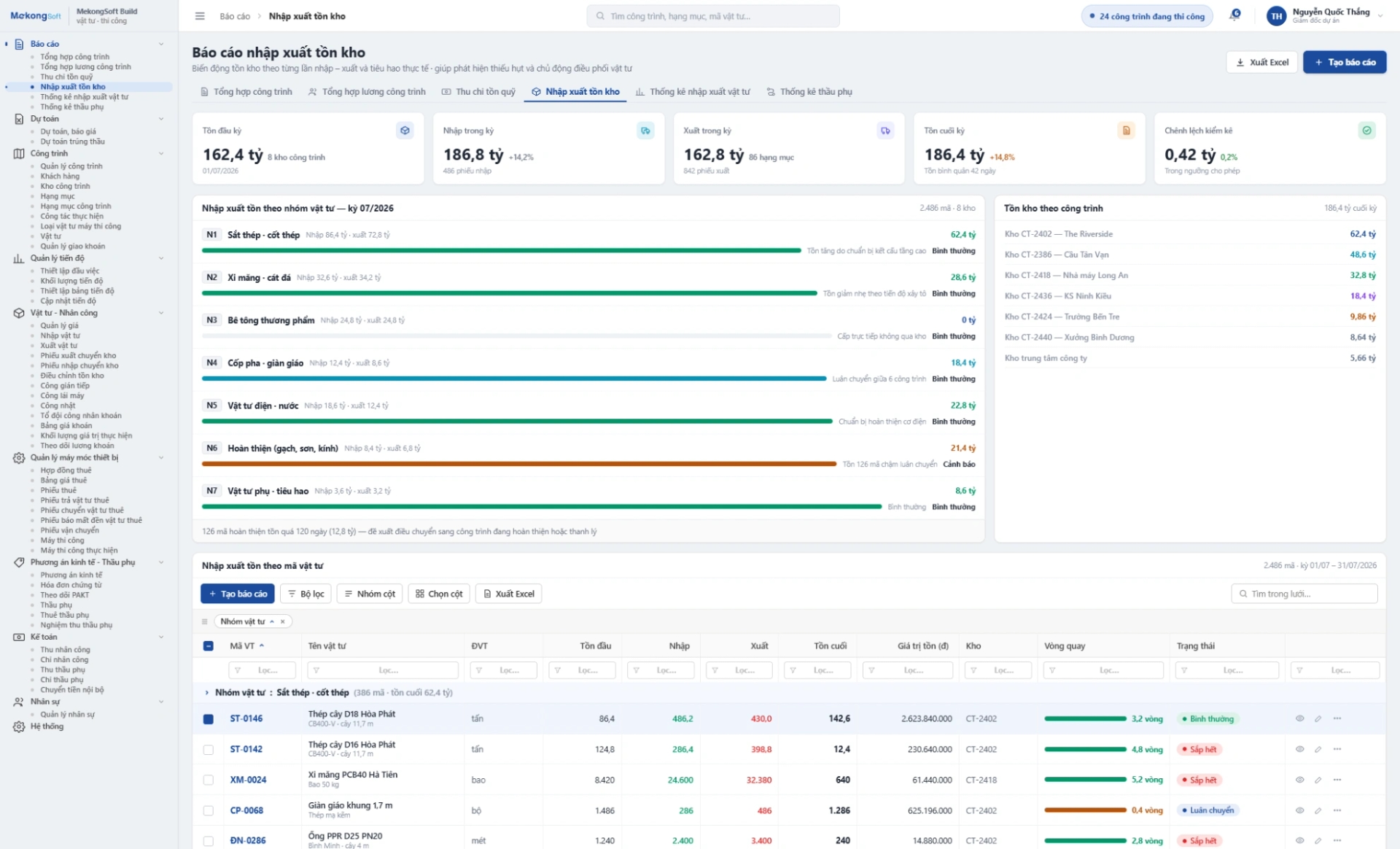The image size is (1400, 849).
Task: Collapse the Kế toán sidebar section chevron
Action: 161,637
